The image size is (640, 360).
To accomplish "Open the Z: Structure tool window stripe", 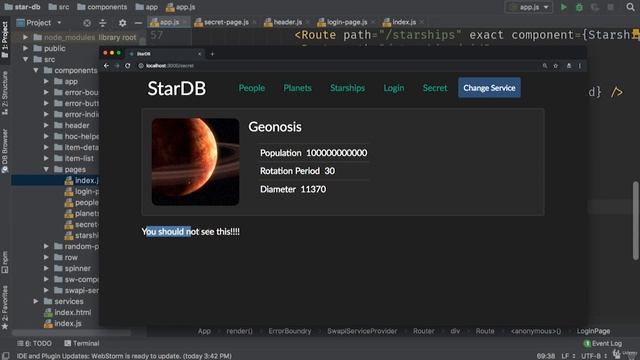I will tap(5, 93).
